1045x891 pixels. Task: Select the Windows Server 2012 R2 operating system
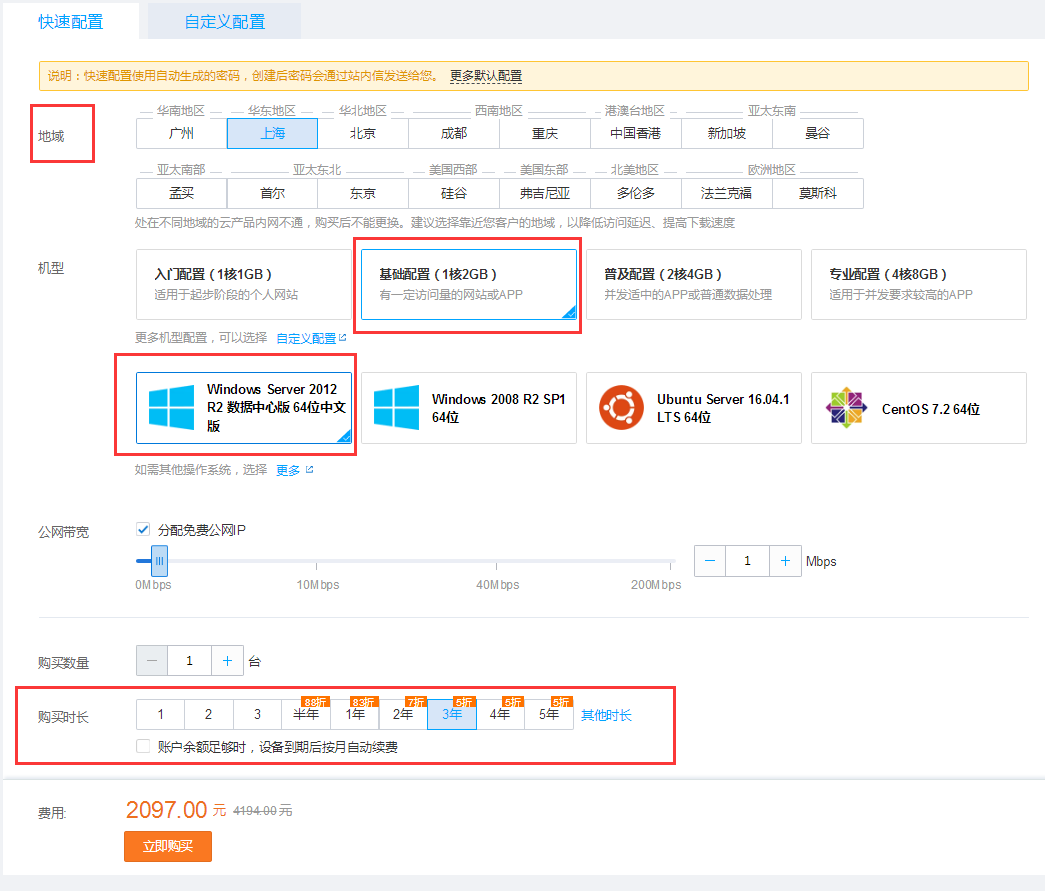244,408
